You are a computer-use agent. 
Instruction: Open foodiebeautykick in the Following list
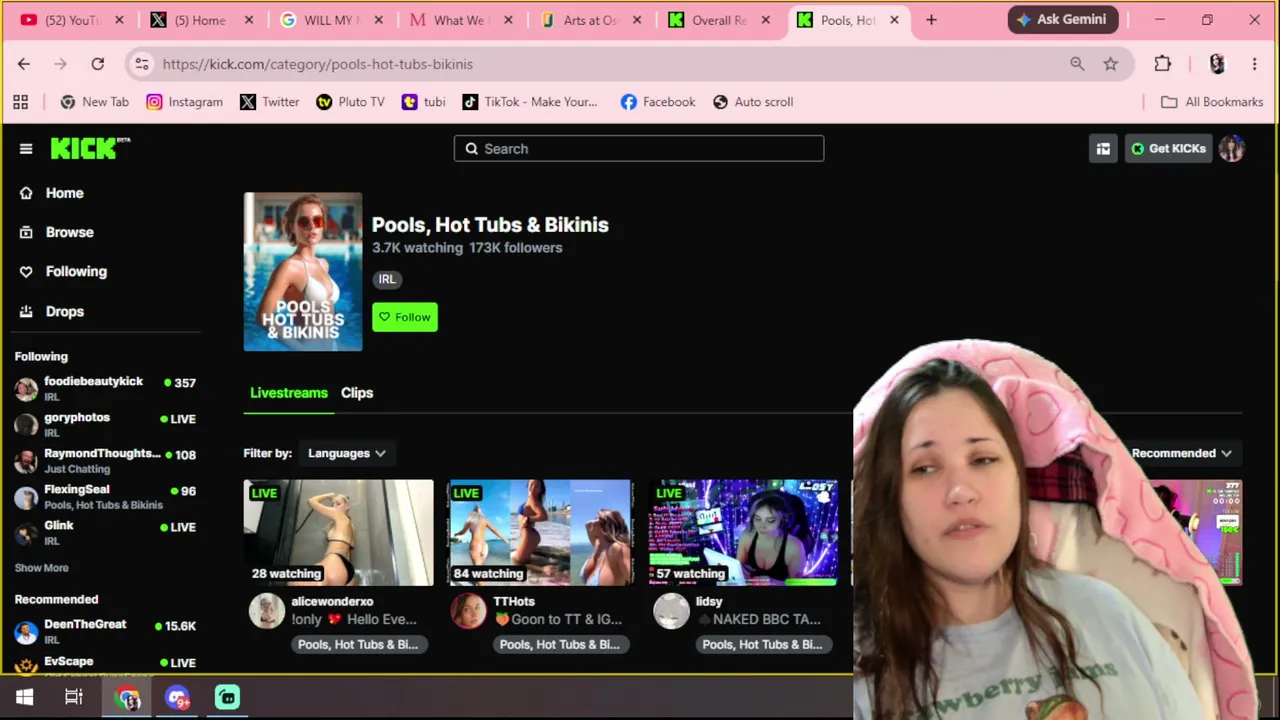coord(105,388)
